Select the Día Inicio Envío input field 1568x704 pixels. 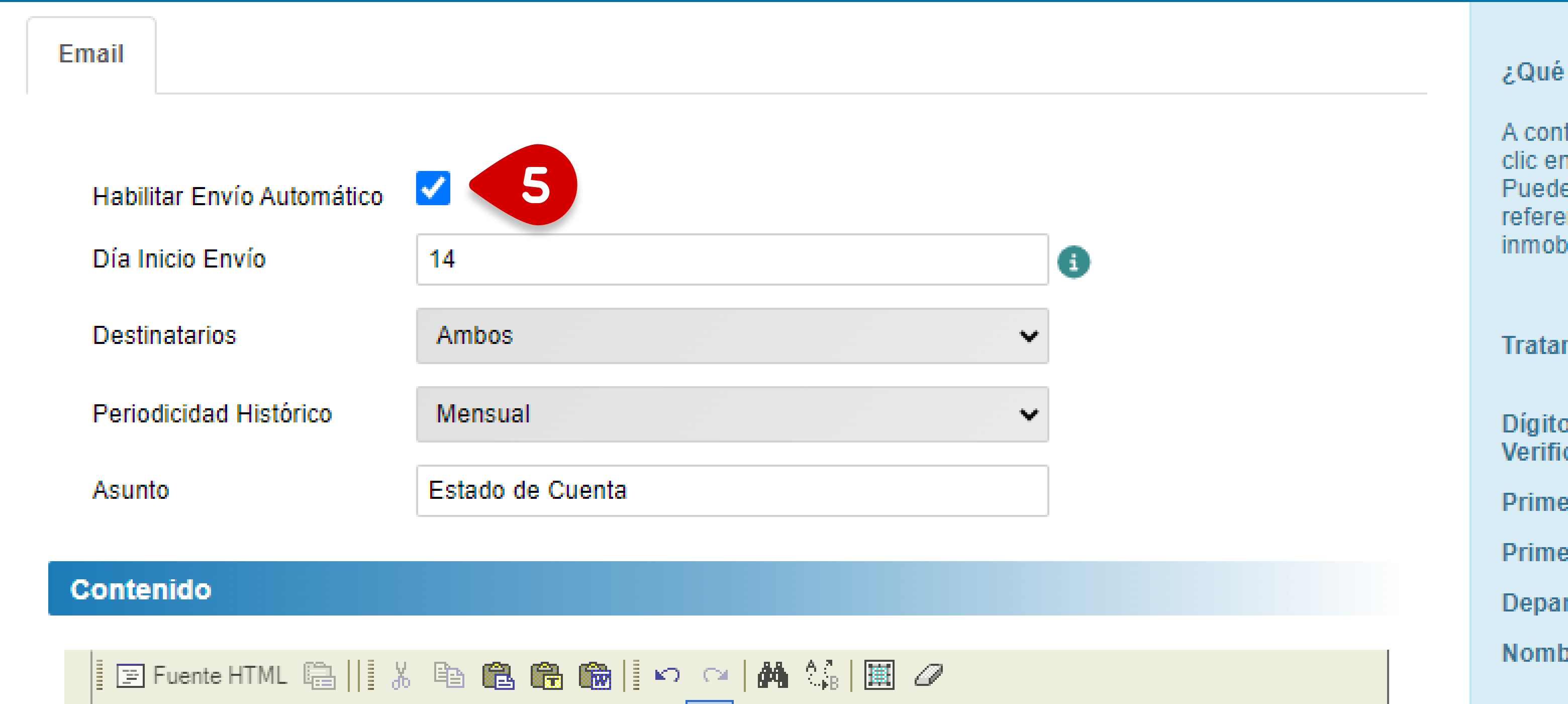click(732, 261)
